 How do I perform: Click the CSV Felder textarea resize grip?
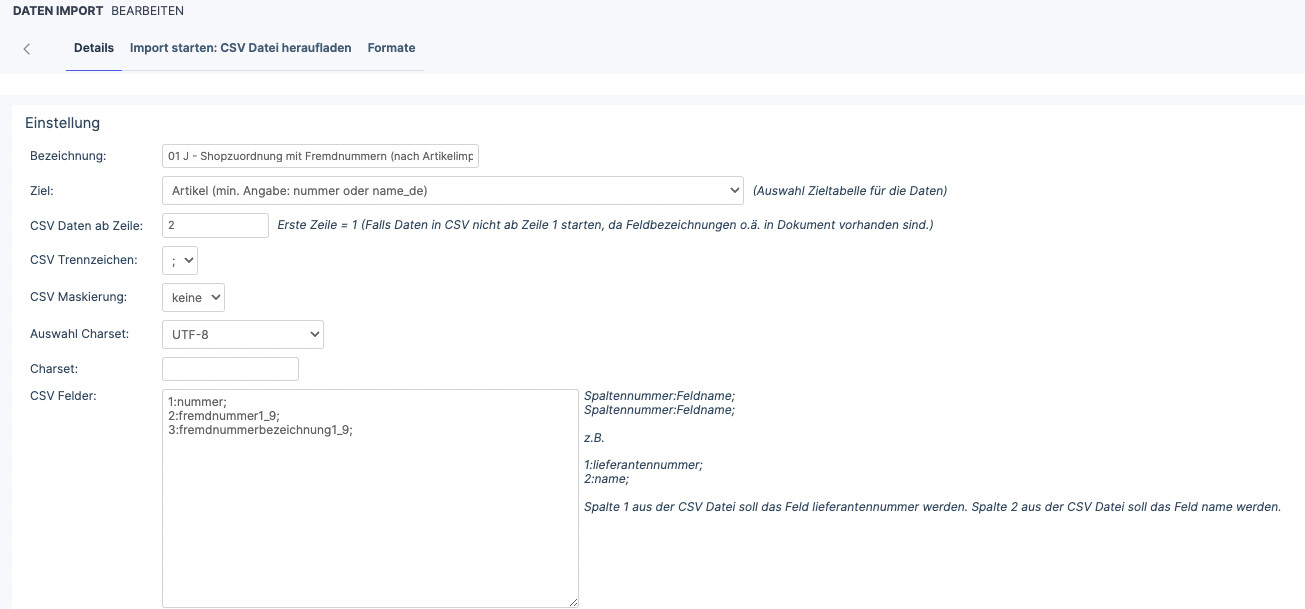[x=573, y=601]
